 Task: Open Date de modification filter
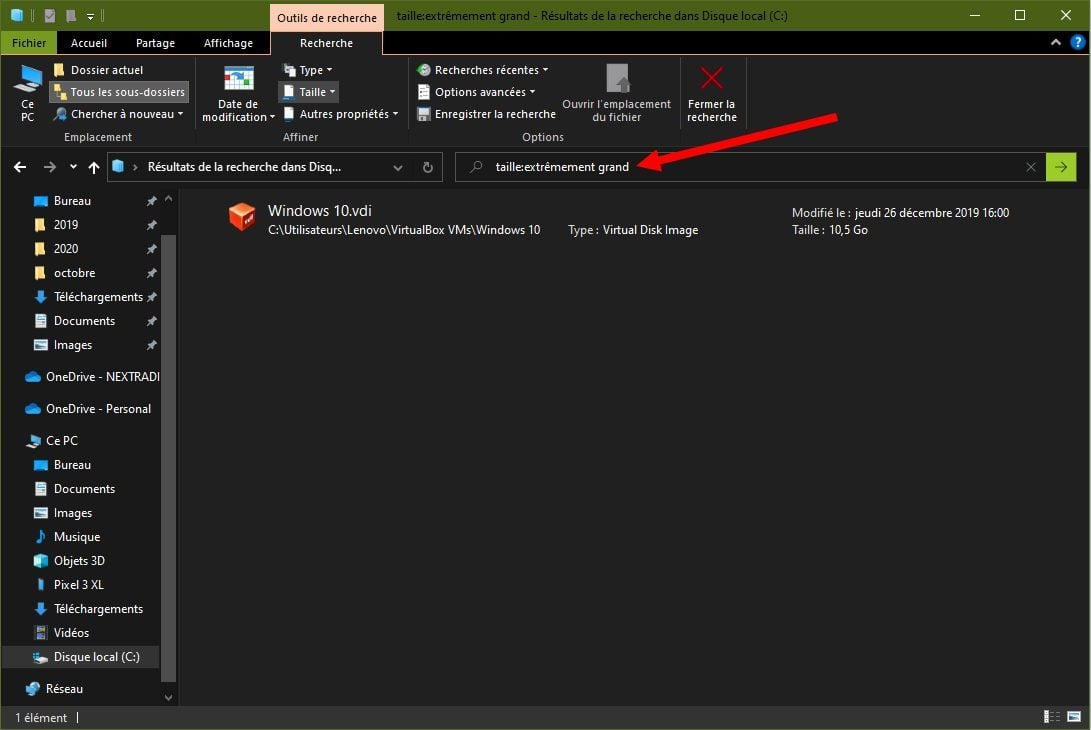coord(238,94)
